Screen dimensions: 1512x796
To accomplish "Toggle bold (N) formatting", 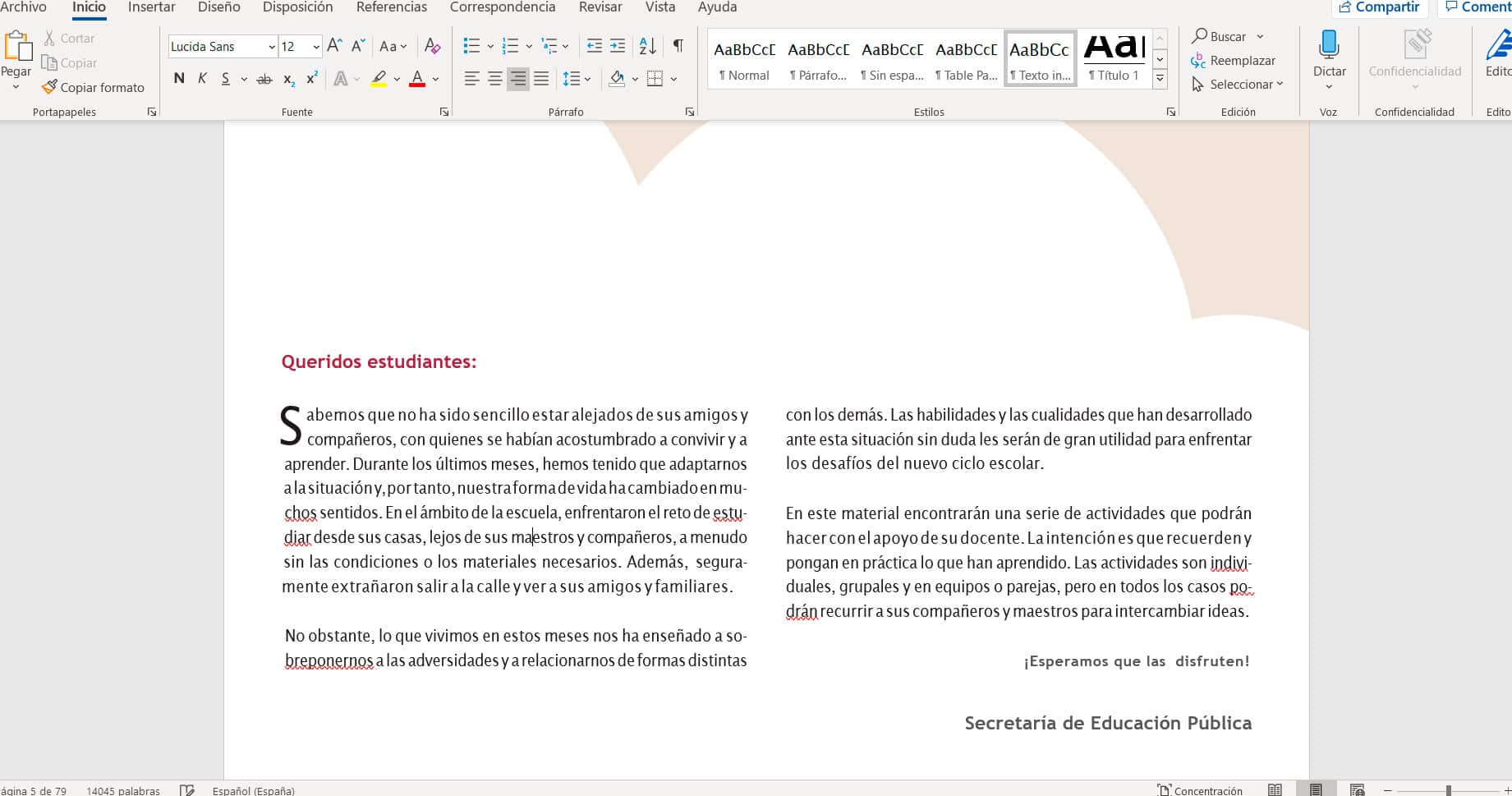I will (179, 79).
